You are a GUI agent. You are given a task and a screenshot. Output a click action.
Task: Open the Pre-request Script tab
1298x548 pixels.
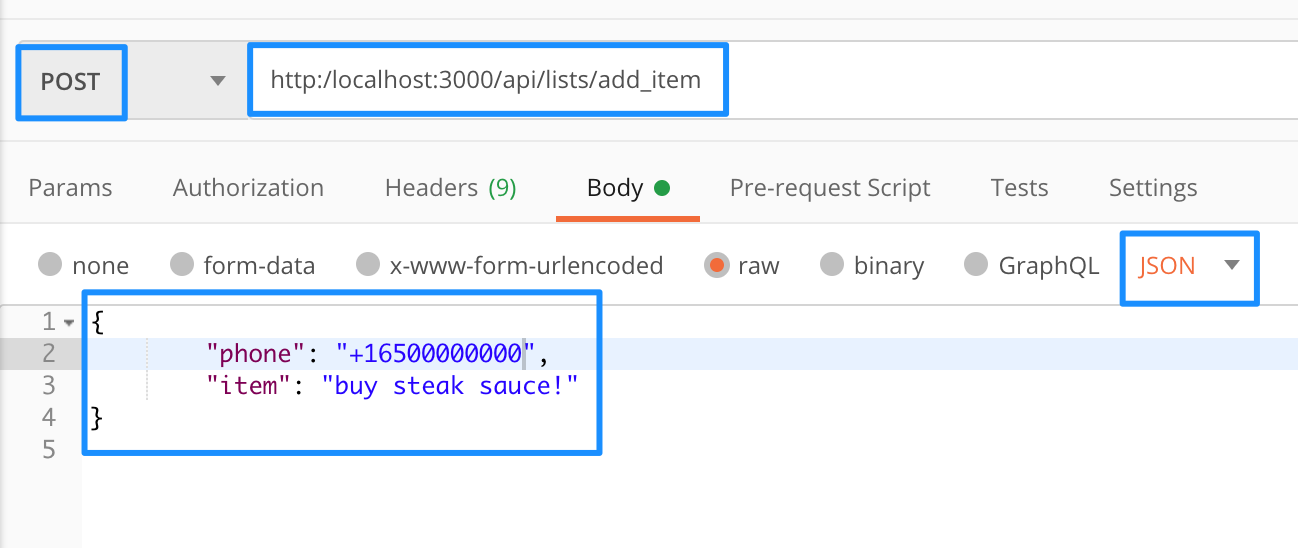pyautogui.click(x=830, y=188)
